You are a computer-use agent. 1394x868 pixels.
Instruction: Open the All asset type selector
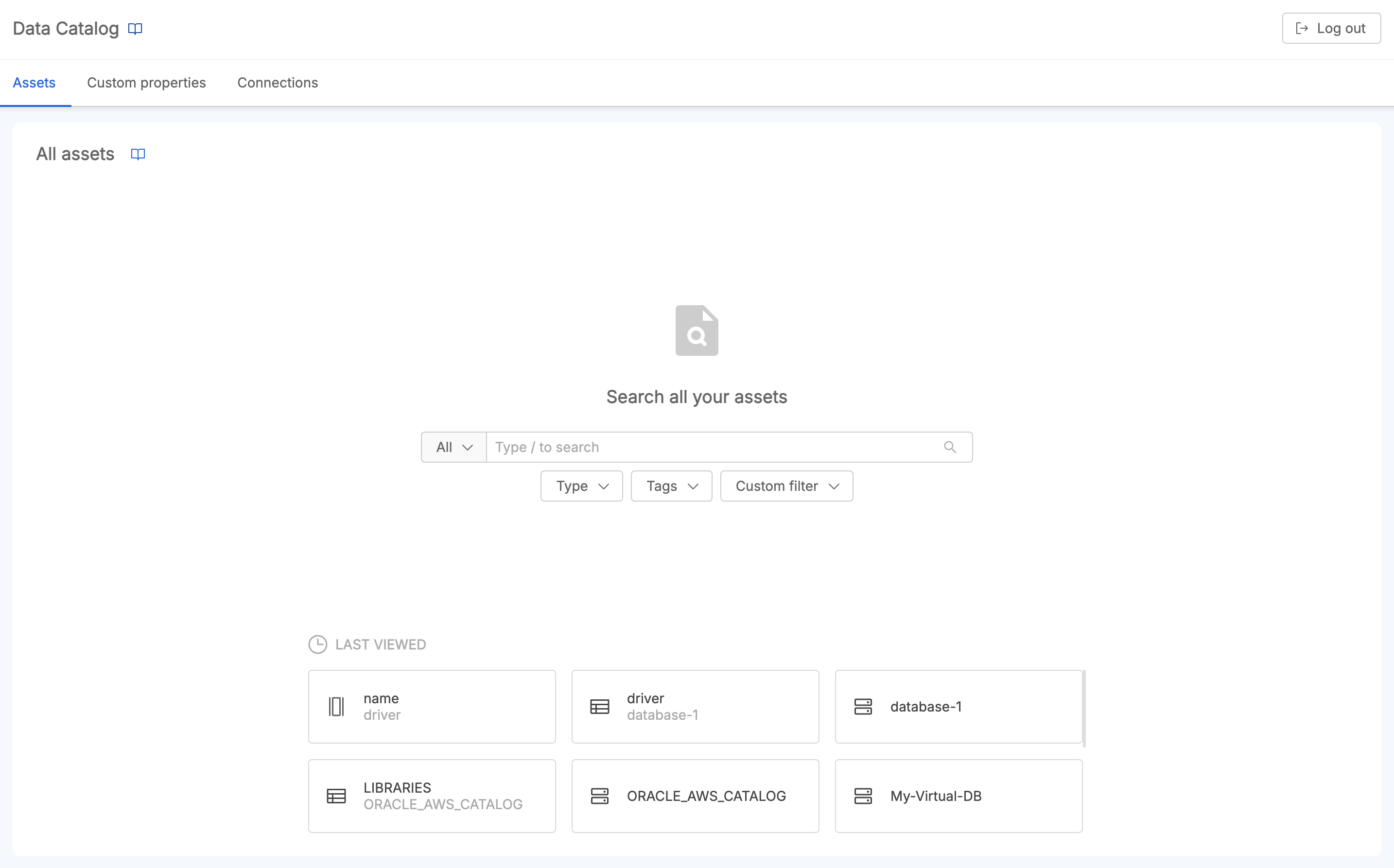453,446
